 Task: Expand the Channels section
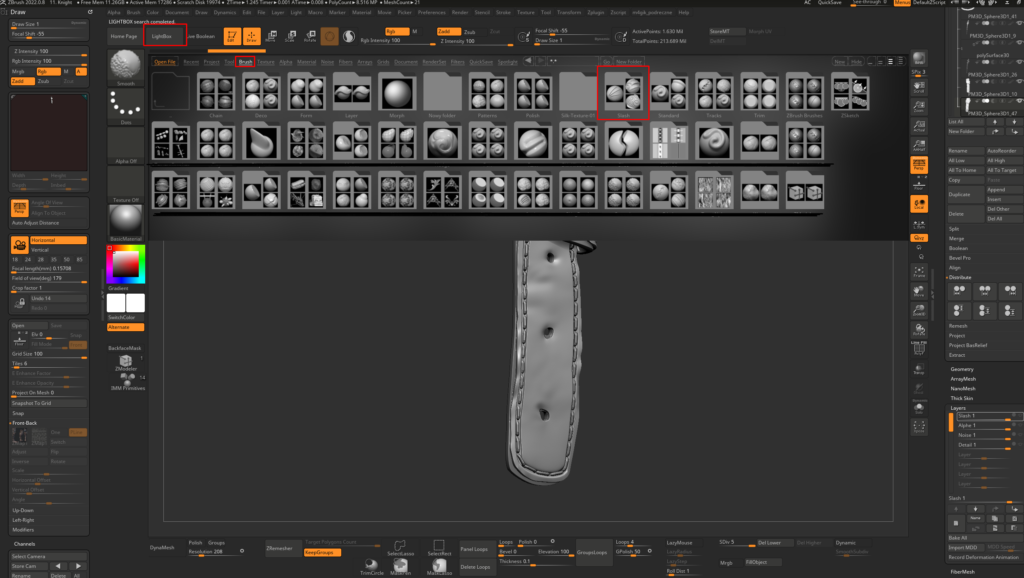point(24,543)
